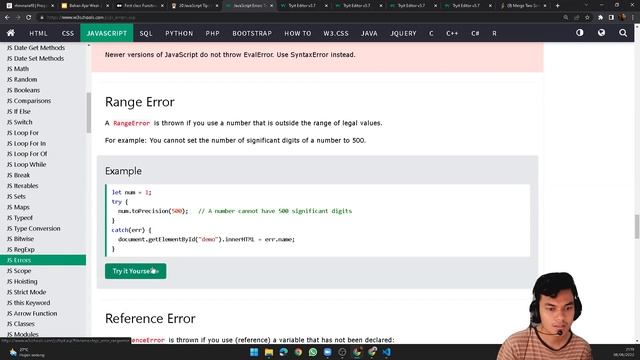The height and width of the screenshot is (360, 640).
Task: Open SQL tutorial menu
Action: (x=146, y=33)
